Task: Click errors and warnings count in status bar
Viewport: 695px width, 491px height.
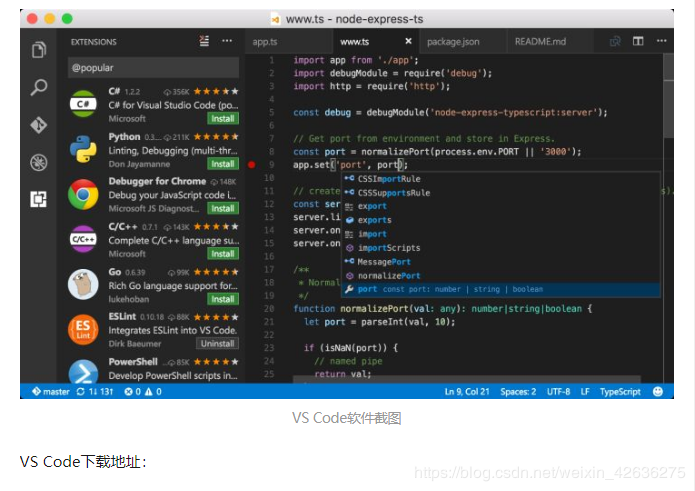Action: point(143,392)
